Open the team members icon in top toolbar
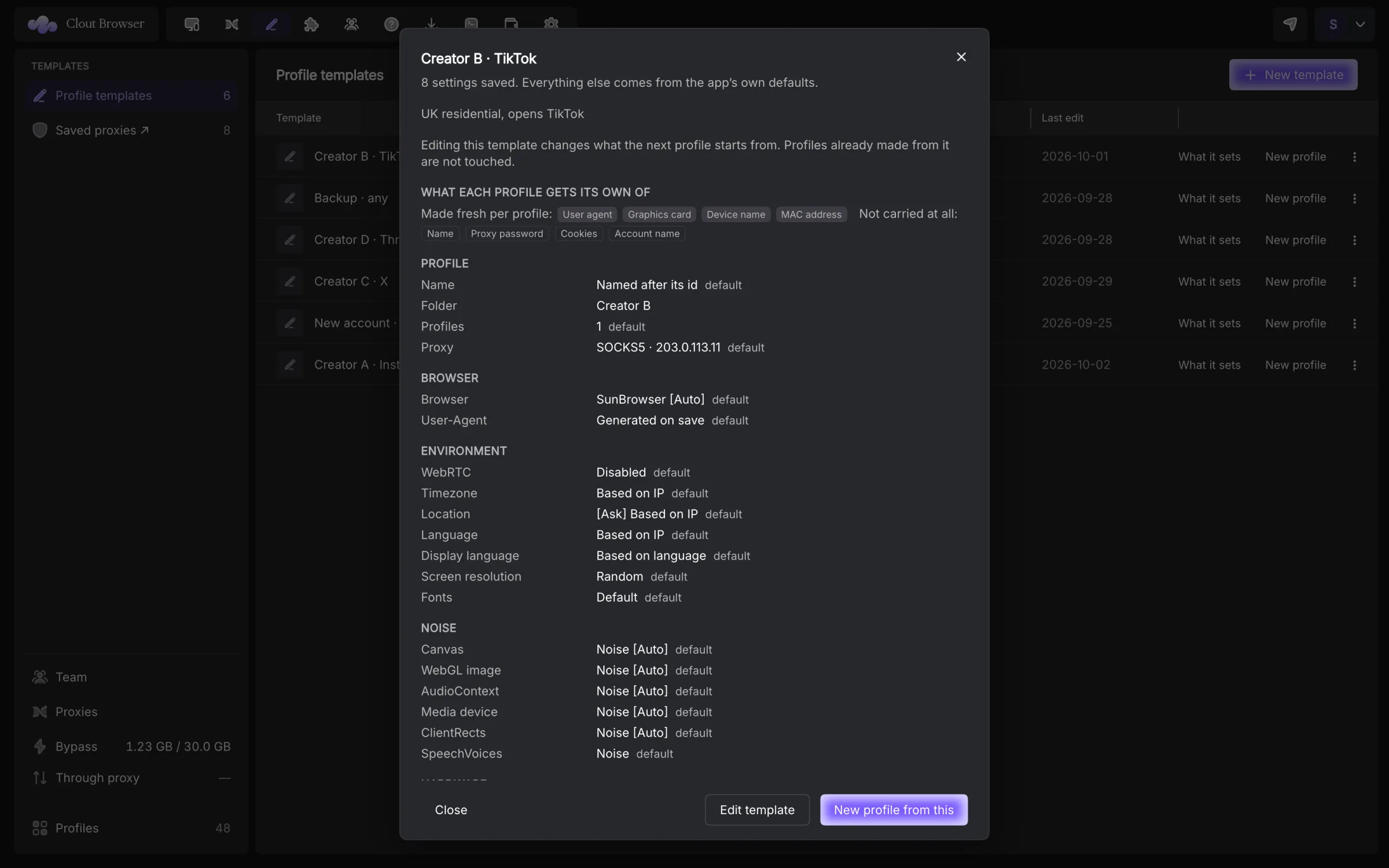 click(351, 24)
